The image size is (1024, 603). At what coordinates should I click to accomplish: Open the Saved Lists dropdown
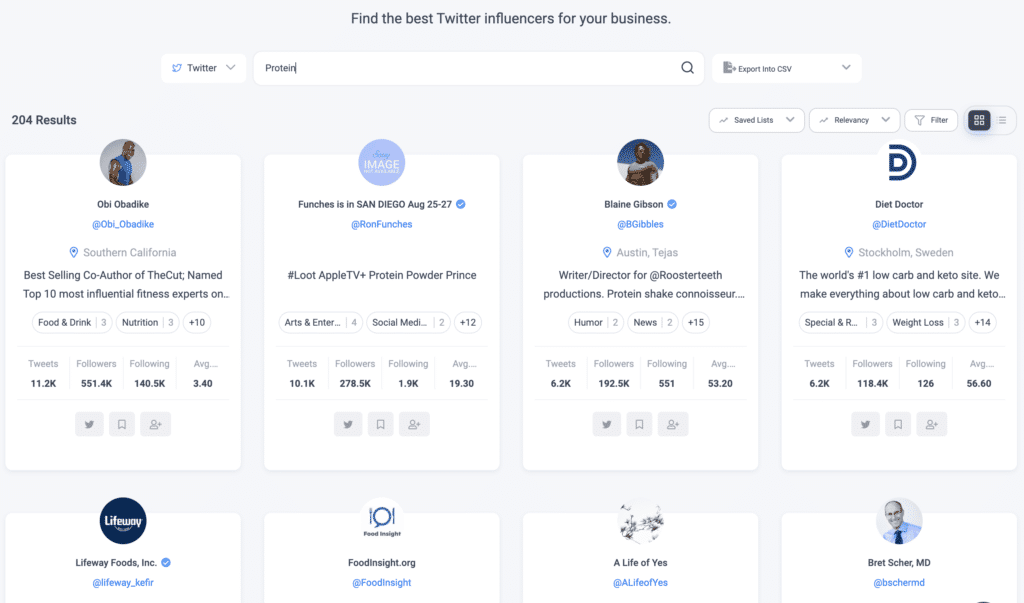pos(757,120)
